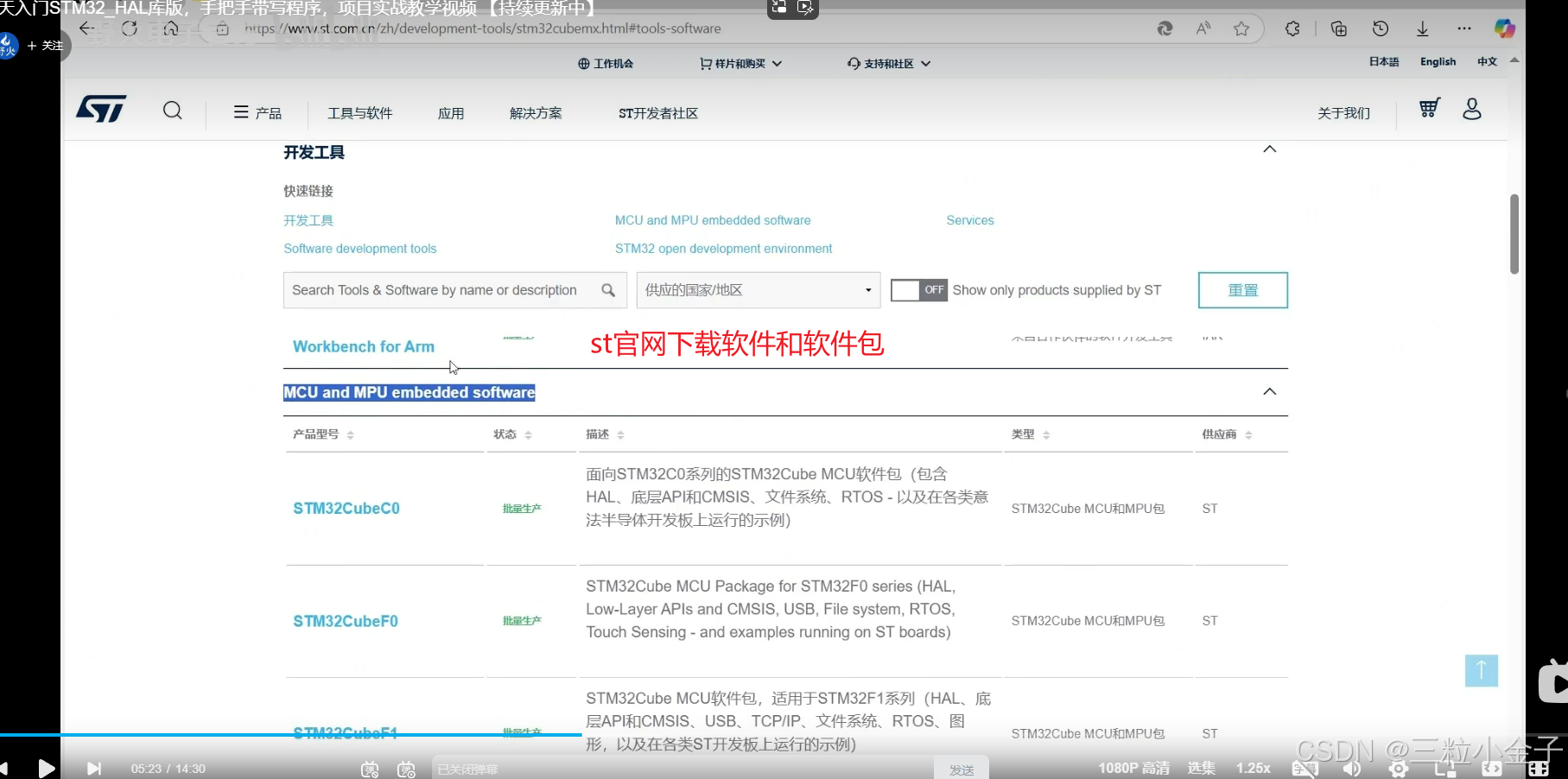The height and width of the screenshot is (779, 1568).
Task: Click the 发送 danmaku send button
Action: [x=962, y=769]
